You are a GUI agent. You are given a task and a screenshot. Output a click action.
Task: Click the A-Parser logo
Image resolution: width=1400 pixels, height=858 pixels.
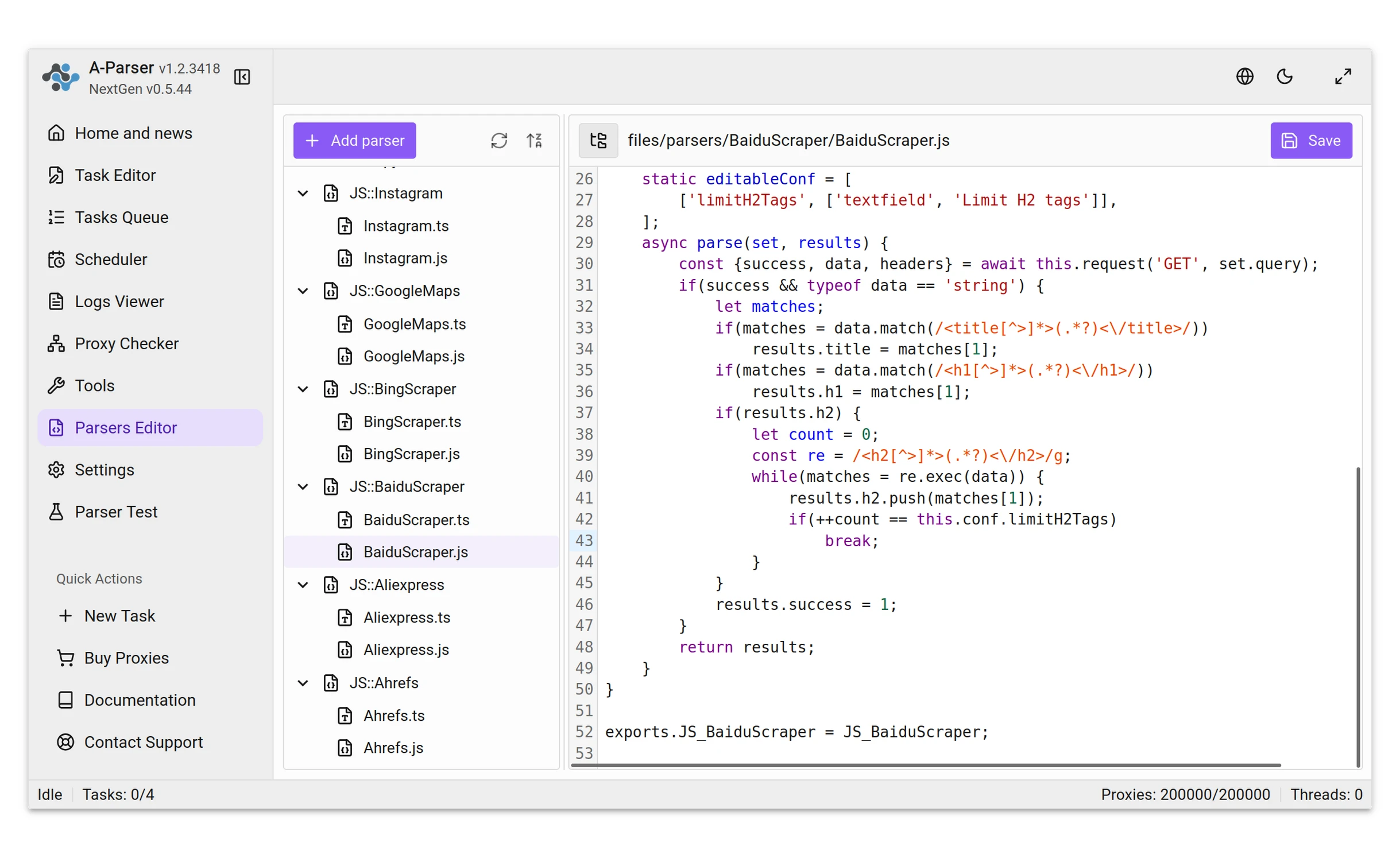pyautogui.click(x=60, y=78)
